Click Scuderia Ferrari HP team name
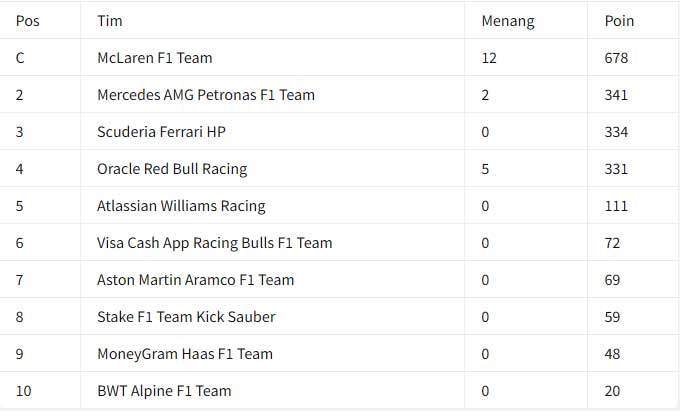The width and height of the screenshot is (680, 411). tap(161, 132)
